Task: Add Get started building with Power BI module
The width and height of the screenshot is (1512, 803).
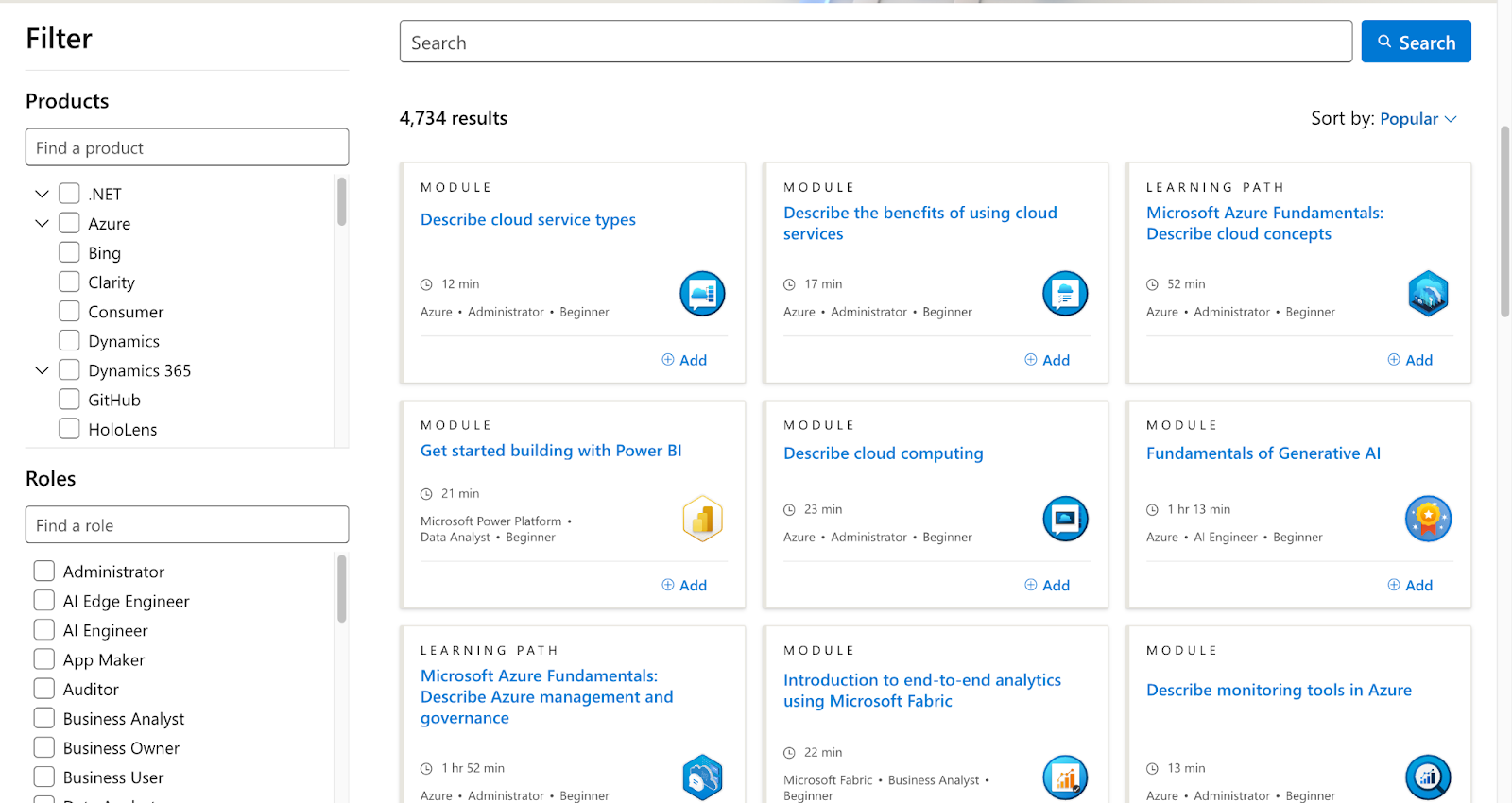Action: 684,586
